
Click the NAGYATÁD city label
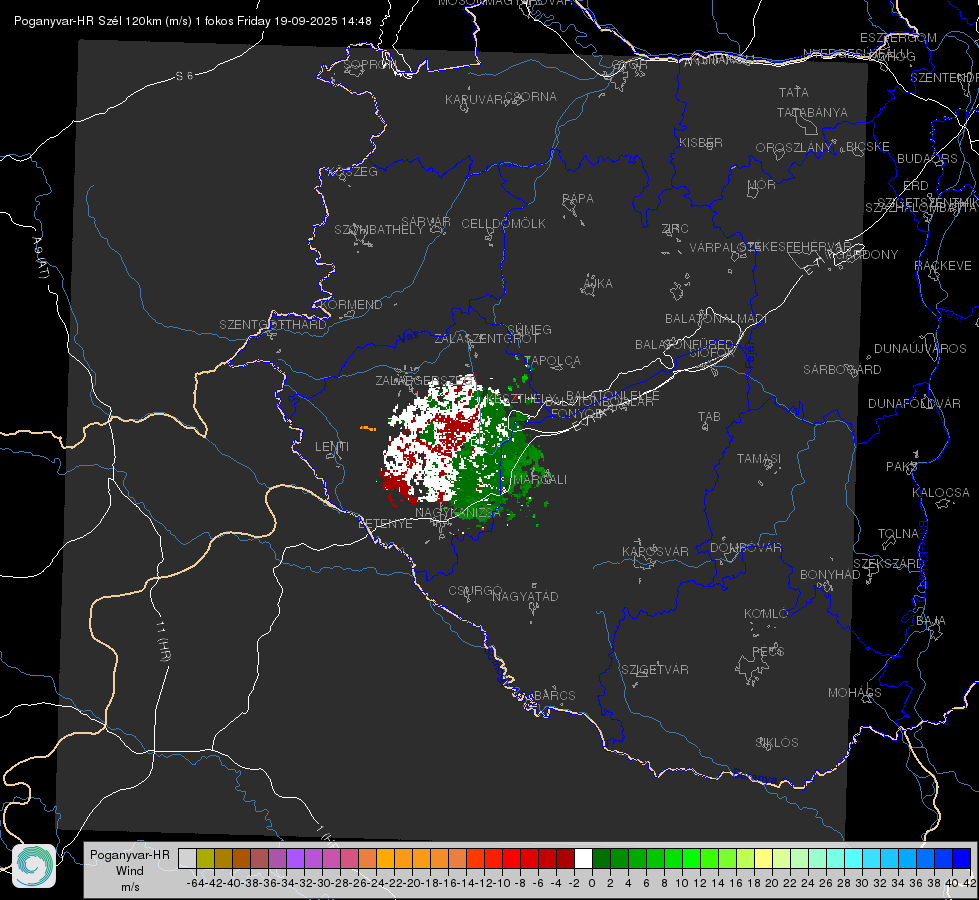coord(525,596)
